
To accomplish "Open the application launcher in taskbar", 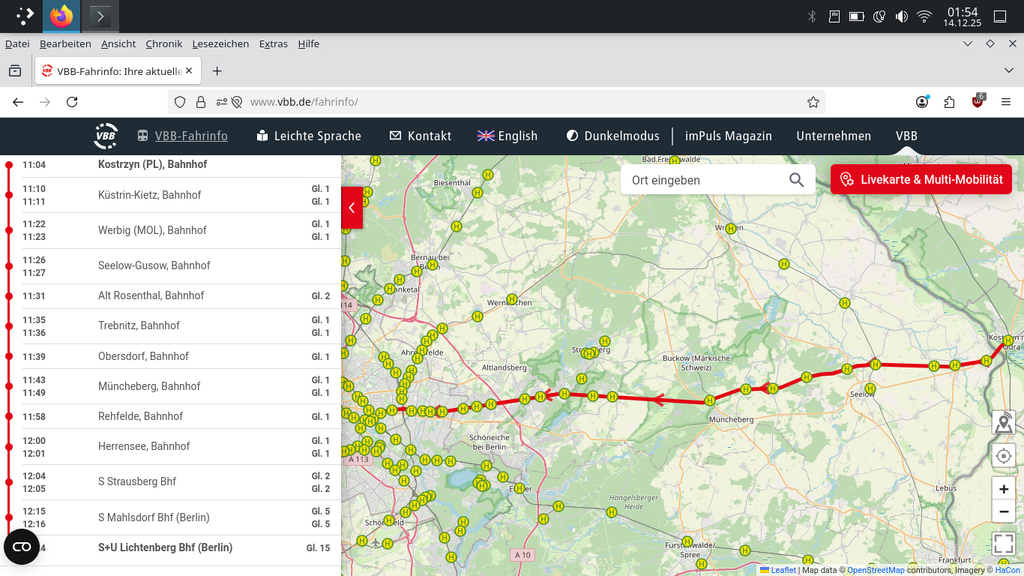I will 24,16.
